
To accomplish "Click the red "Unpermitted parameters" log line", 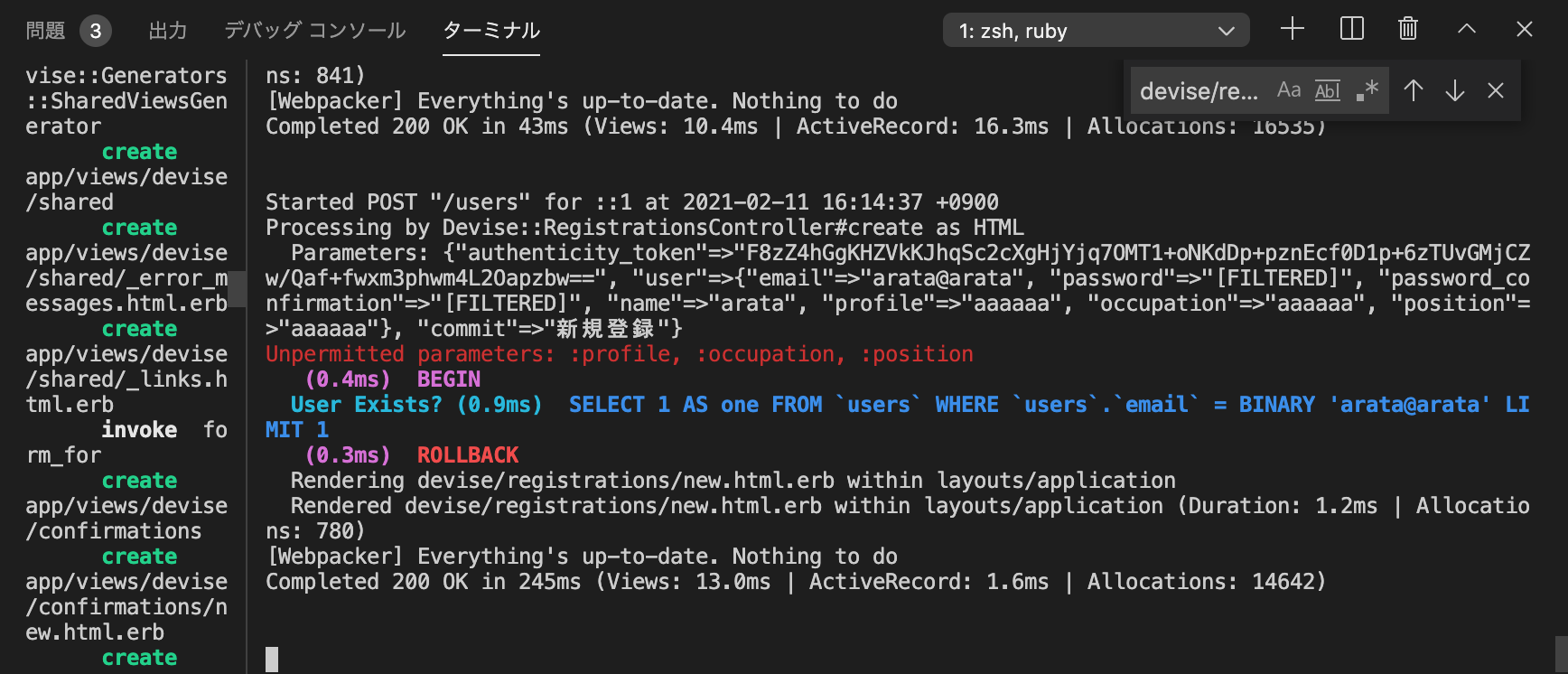I will coord(620,354).
